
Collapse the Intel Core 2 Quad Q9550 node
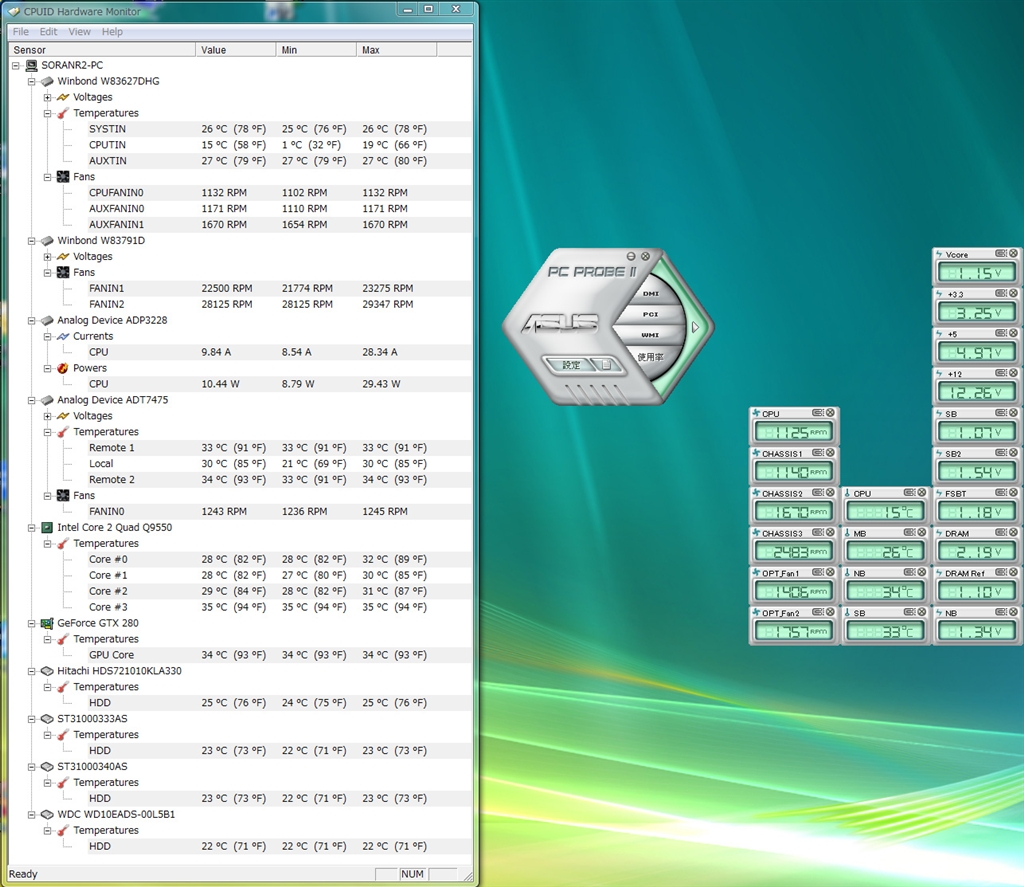click(31, 528)
